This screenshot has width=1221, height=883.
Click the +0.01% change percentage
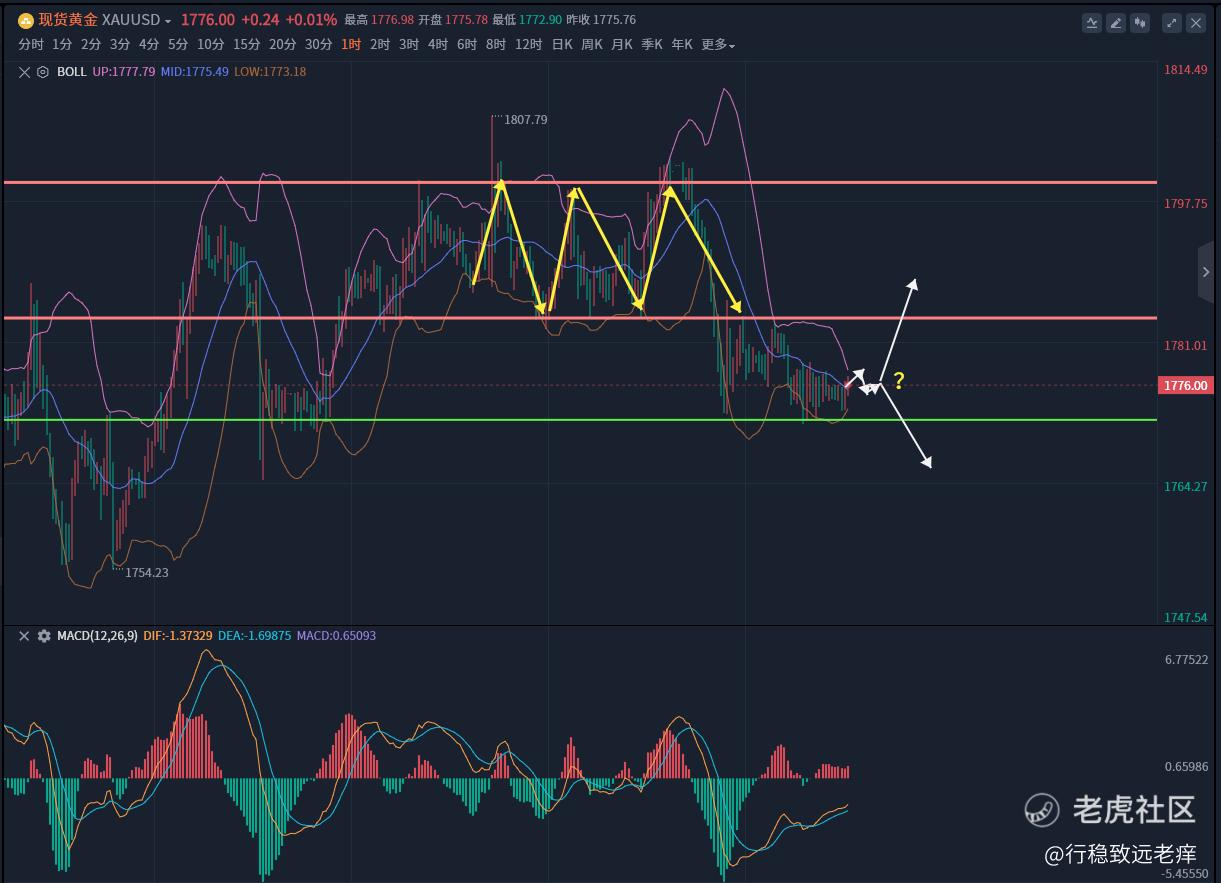pos(311,20)
